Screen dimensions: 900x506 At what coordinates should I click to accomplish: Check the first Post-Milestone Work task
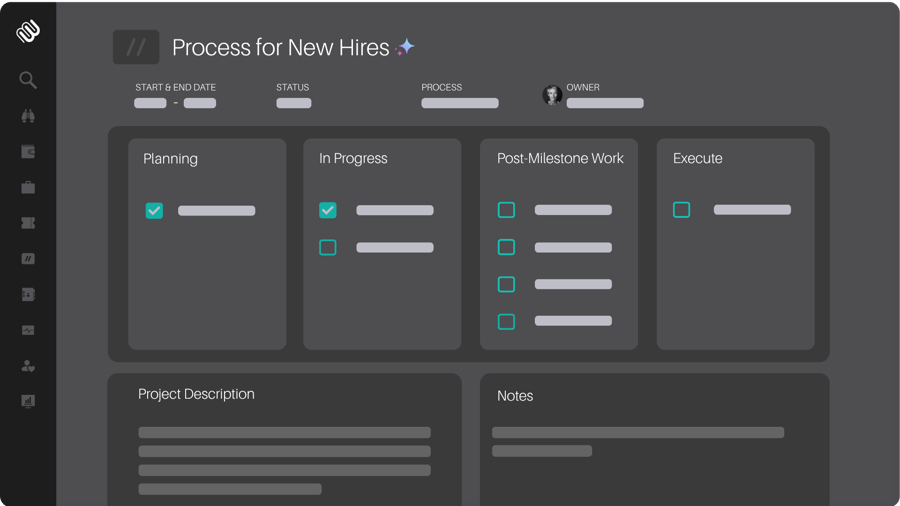tap(507, 210)
